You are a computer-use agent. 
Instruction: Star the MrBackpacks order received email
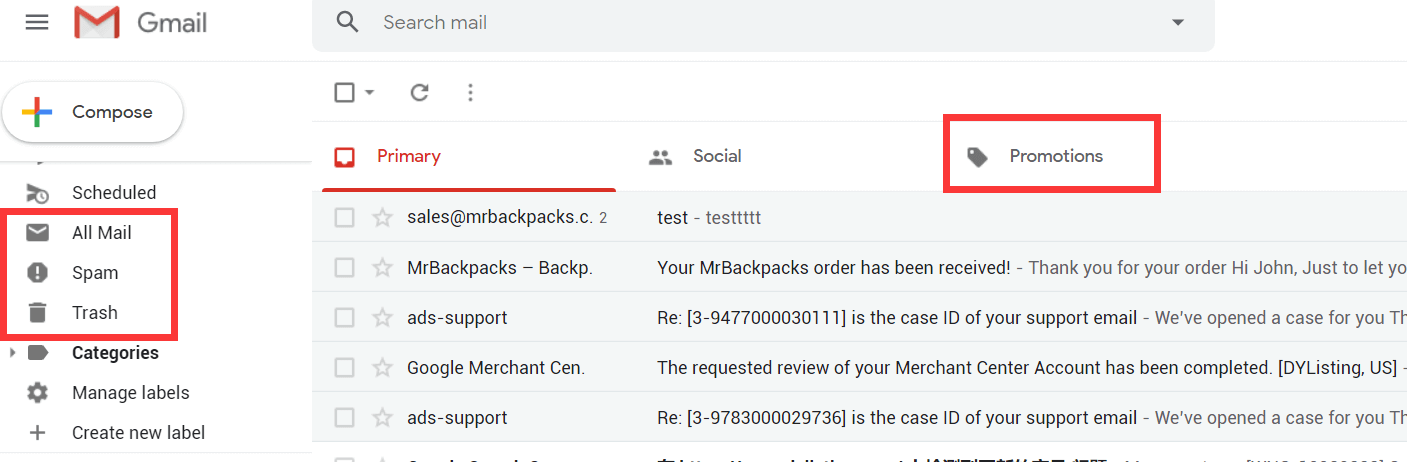[381, 267]
